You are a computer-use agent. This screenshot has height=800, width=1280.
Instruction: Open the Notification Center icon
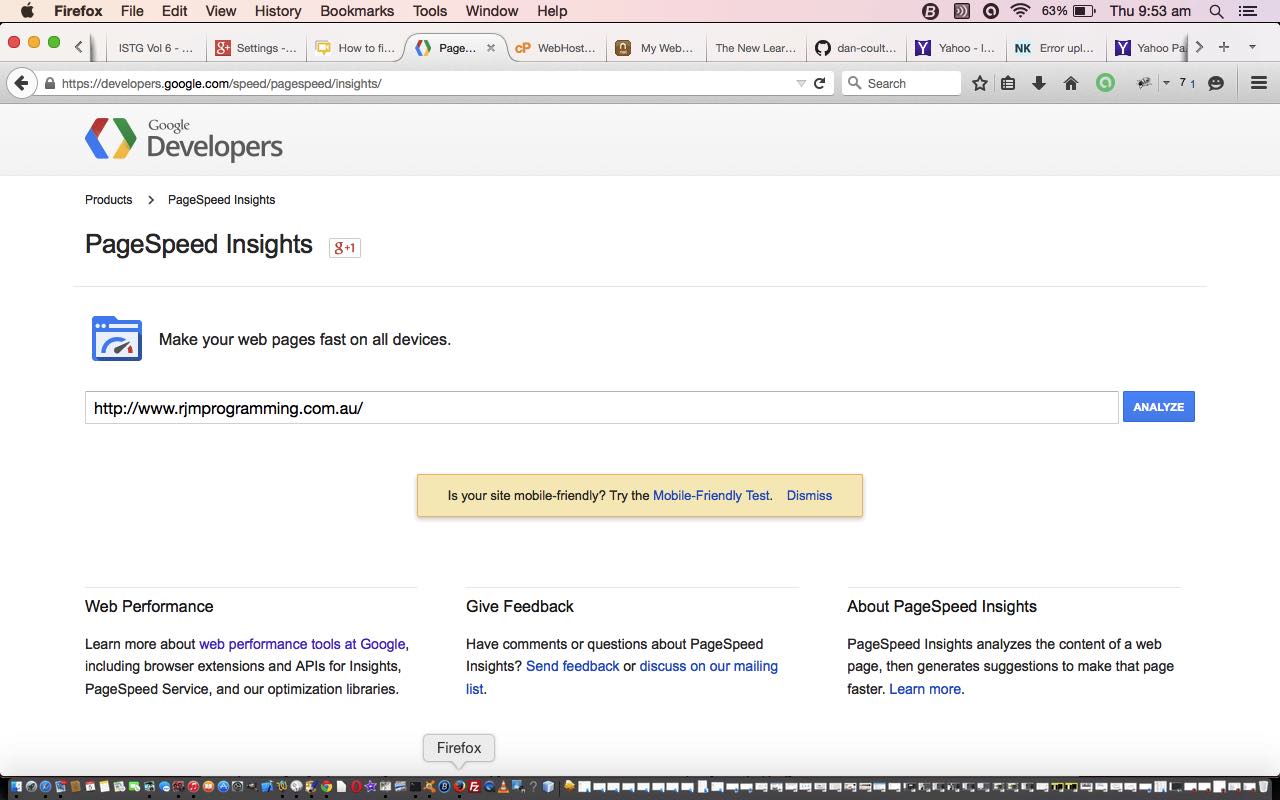[1248, 11]
